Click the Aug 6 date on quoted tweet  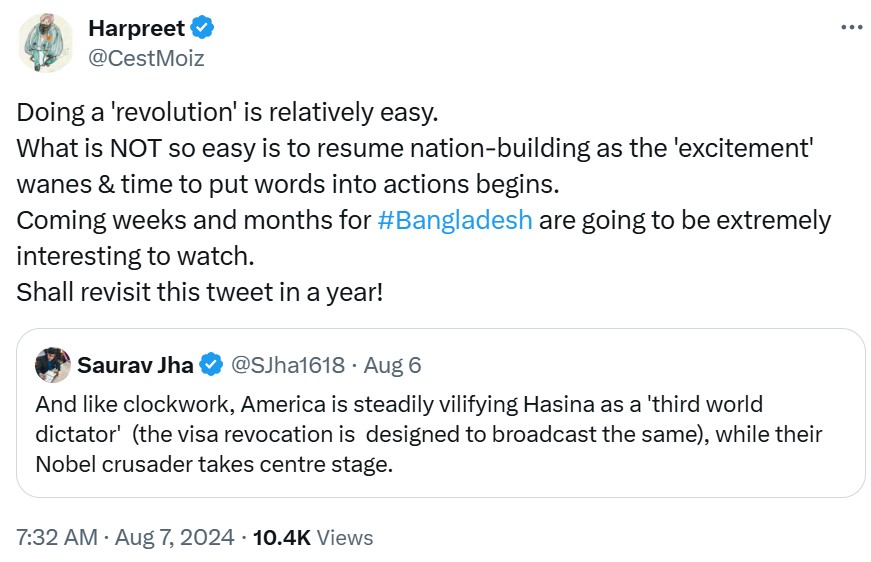click(393, 365)
